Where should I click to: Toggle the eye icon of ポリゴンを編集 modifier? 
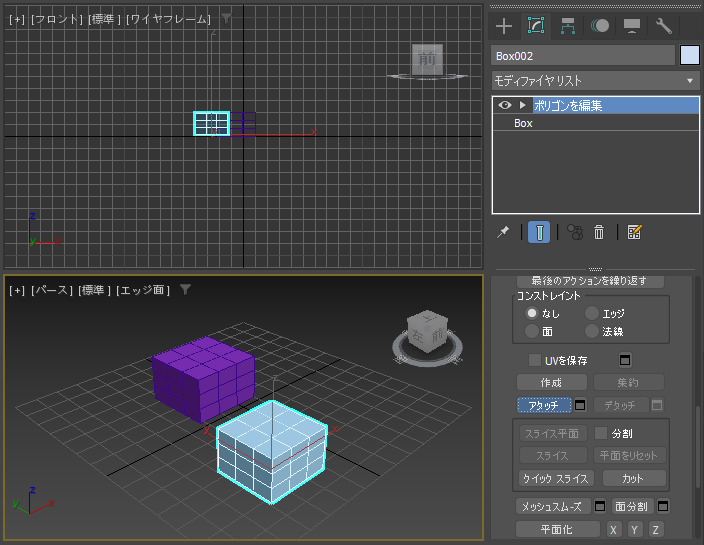[x=505, y=105]
